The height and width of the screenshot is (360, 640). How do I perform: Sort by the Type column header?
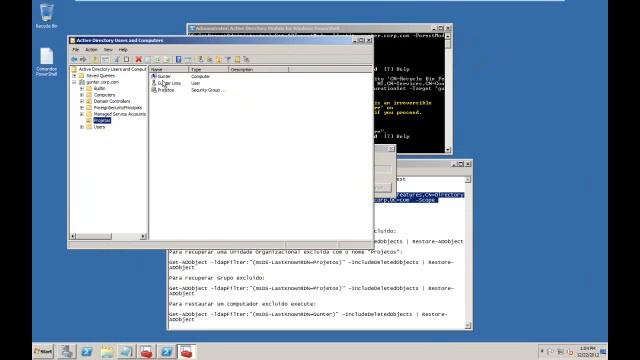[x=209, y=70]
